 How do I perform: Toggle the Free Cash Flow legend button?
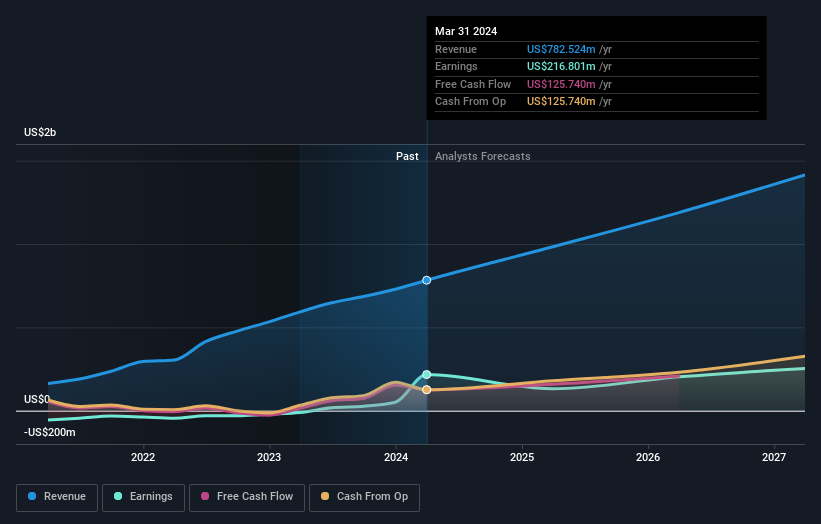point(247,497)
